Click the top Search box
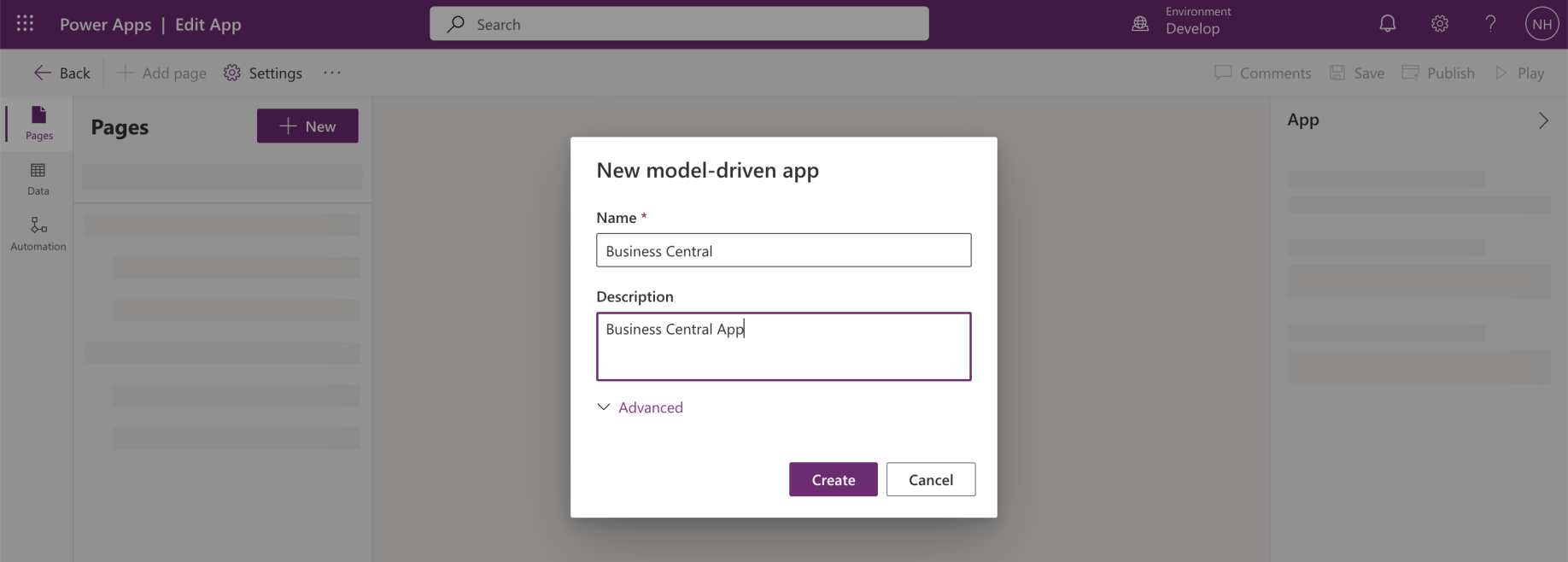Image resolution: width=1568 pixels, height=562 pixels. [679, 24]
